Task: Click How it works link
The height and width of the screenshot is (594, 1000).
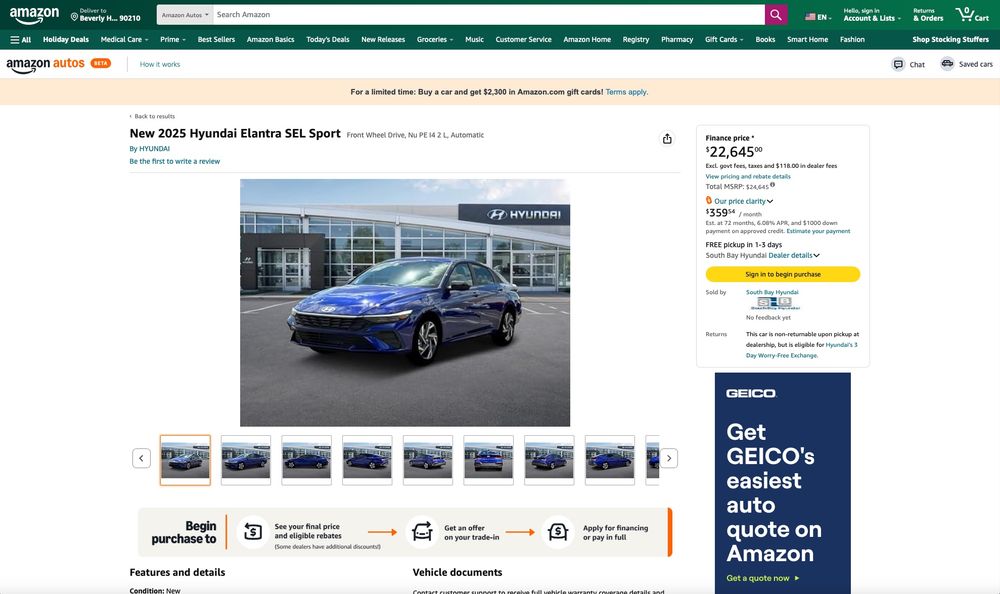Action: [x=160, y=64]
